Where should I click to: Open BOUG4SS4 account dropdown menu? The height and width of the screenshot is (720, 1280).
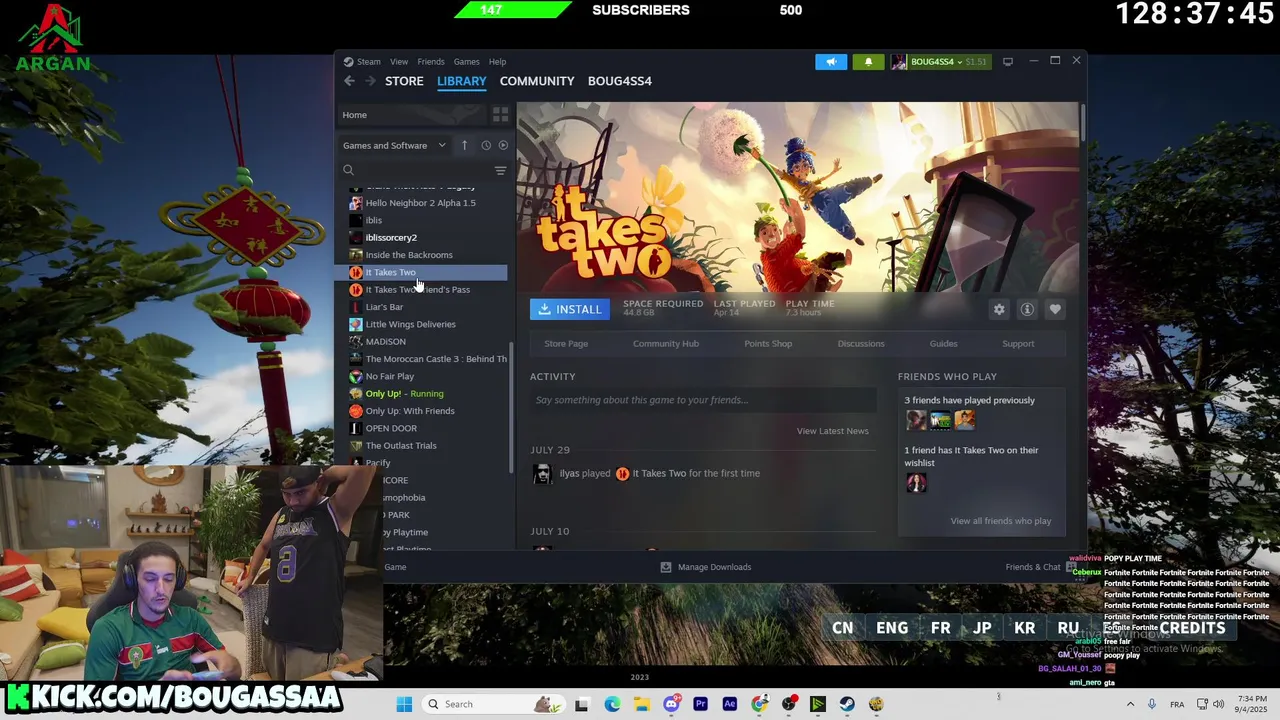(x=939, y=61)
